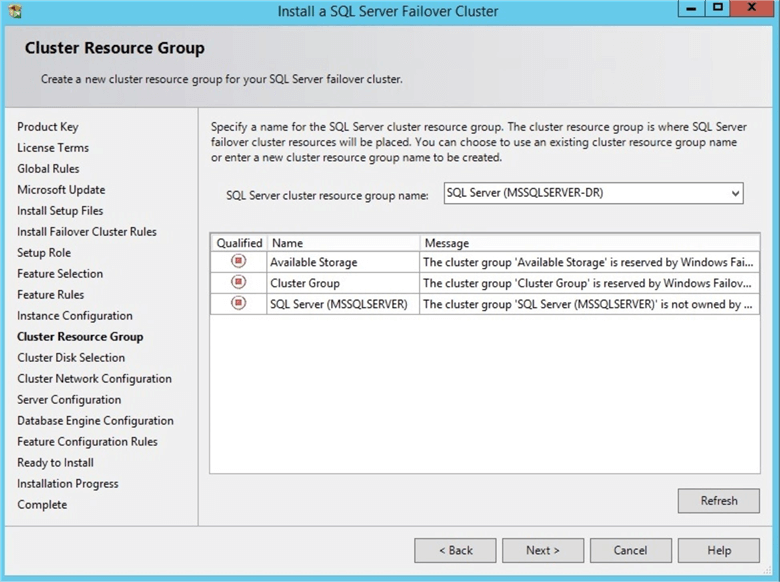
Task: Select the SQL Server (MSSQLSERVER) name cell
Action: click(x=343, y=304)
